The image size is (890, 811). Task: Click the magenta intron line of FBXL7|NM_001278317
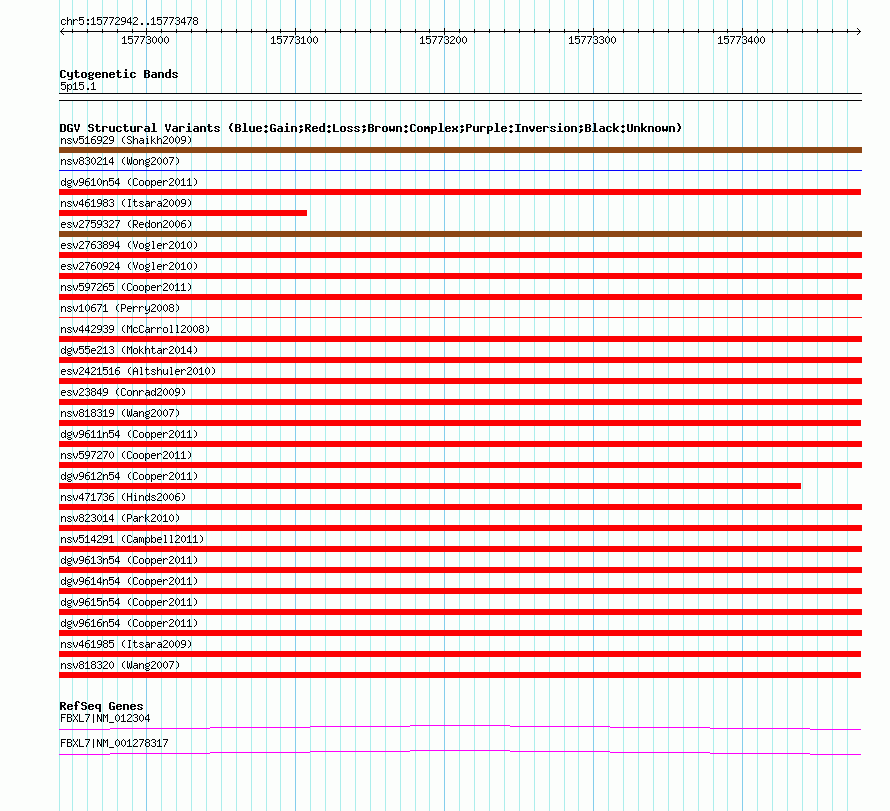pos(460,752)
